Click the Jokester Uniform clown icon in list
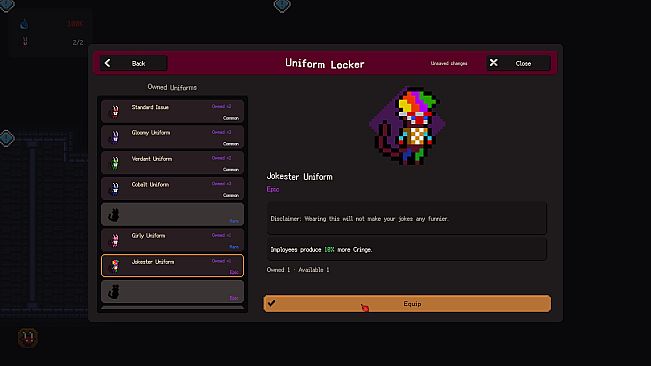Image resolution: width=651 pixels, height=366 pixels. 115,266
